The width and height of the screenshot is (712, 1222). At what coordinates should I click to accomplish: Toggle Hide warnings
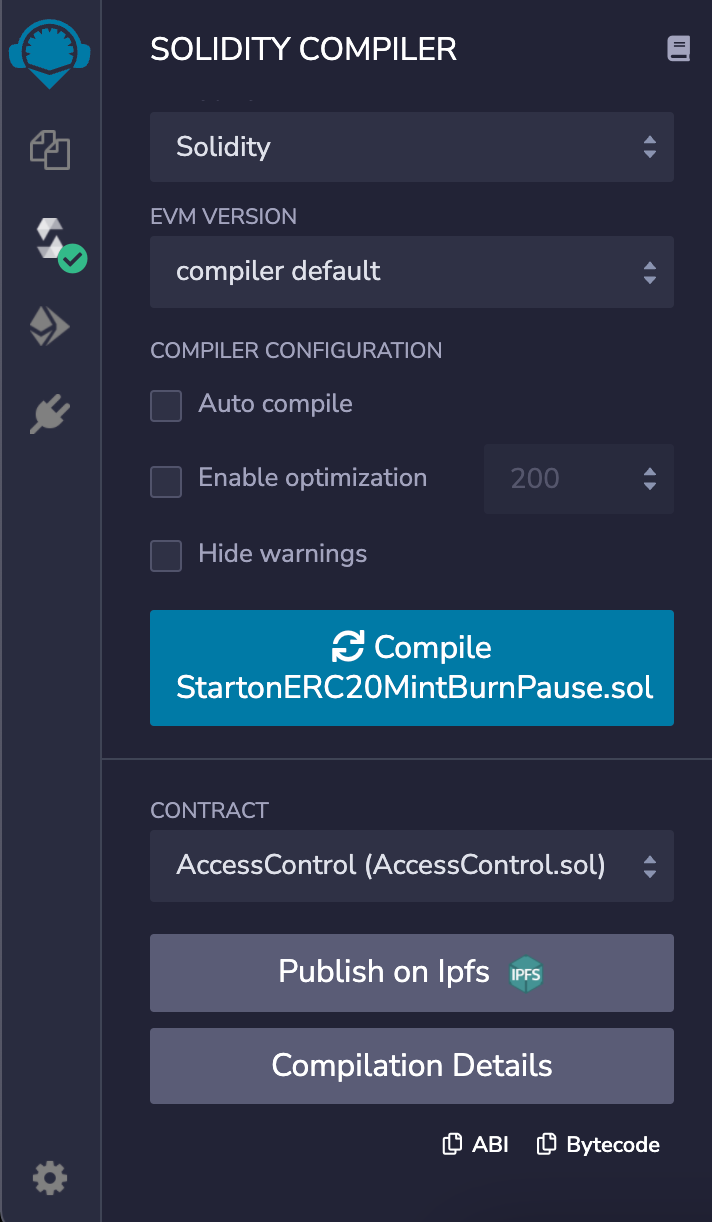pos(166,556)
